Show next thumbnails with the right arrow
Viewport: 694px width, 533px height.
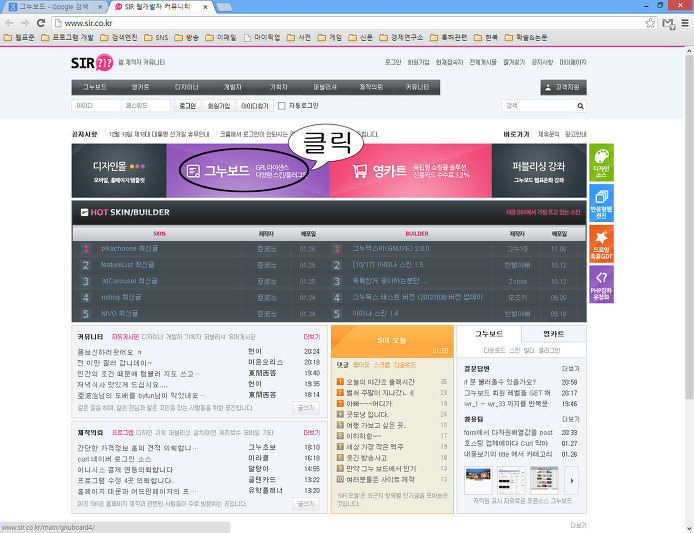pos(571,480)
